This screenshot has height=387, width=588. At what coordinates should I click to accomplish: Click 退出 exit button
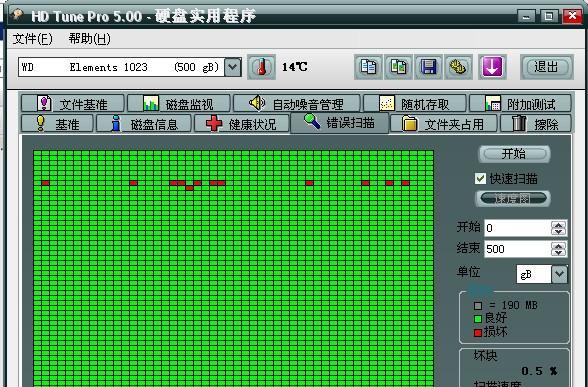547,67
